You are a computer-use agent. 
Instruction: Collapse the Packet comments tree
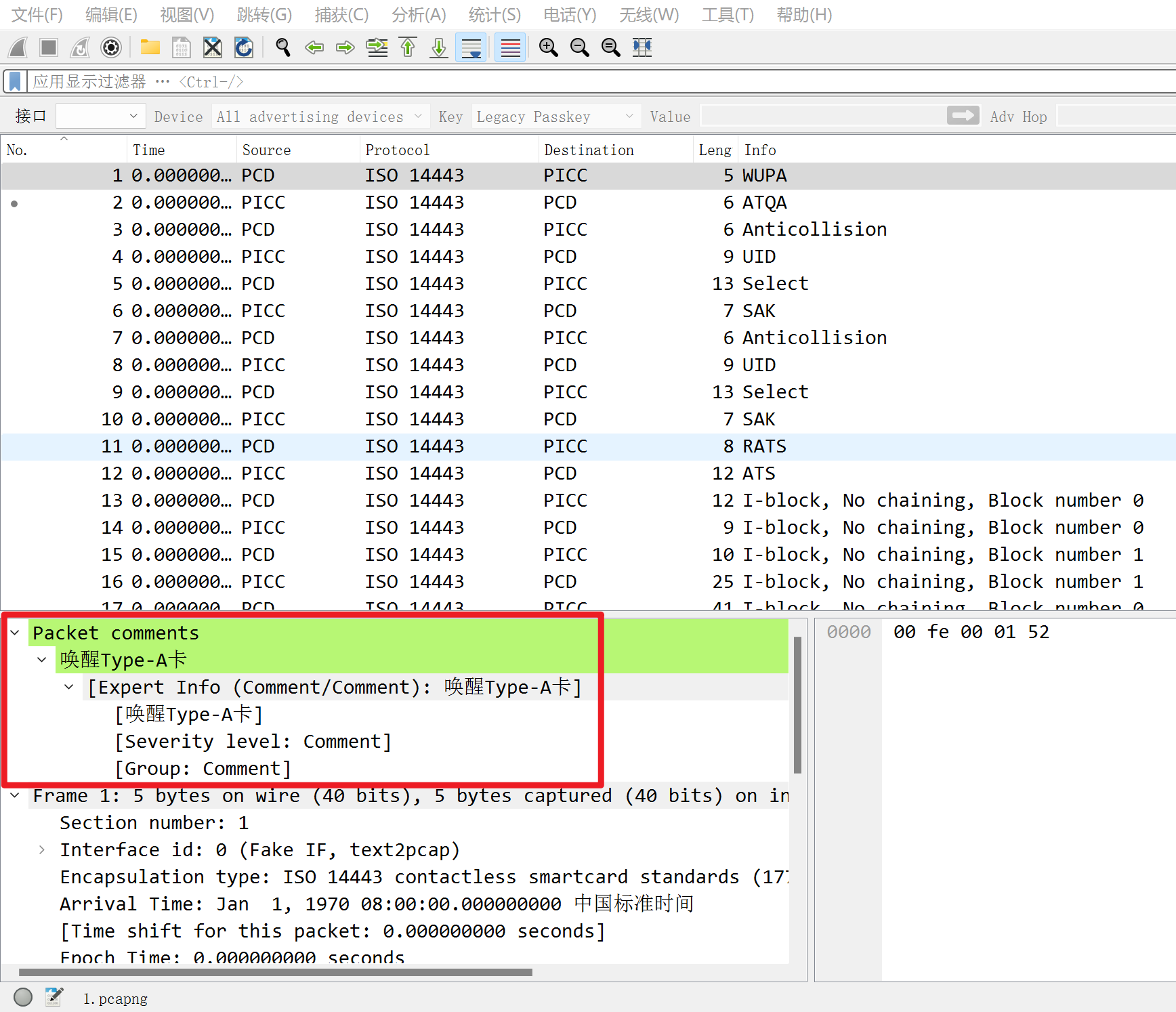tap(15, 633)
